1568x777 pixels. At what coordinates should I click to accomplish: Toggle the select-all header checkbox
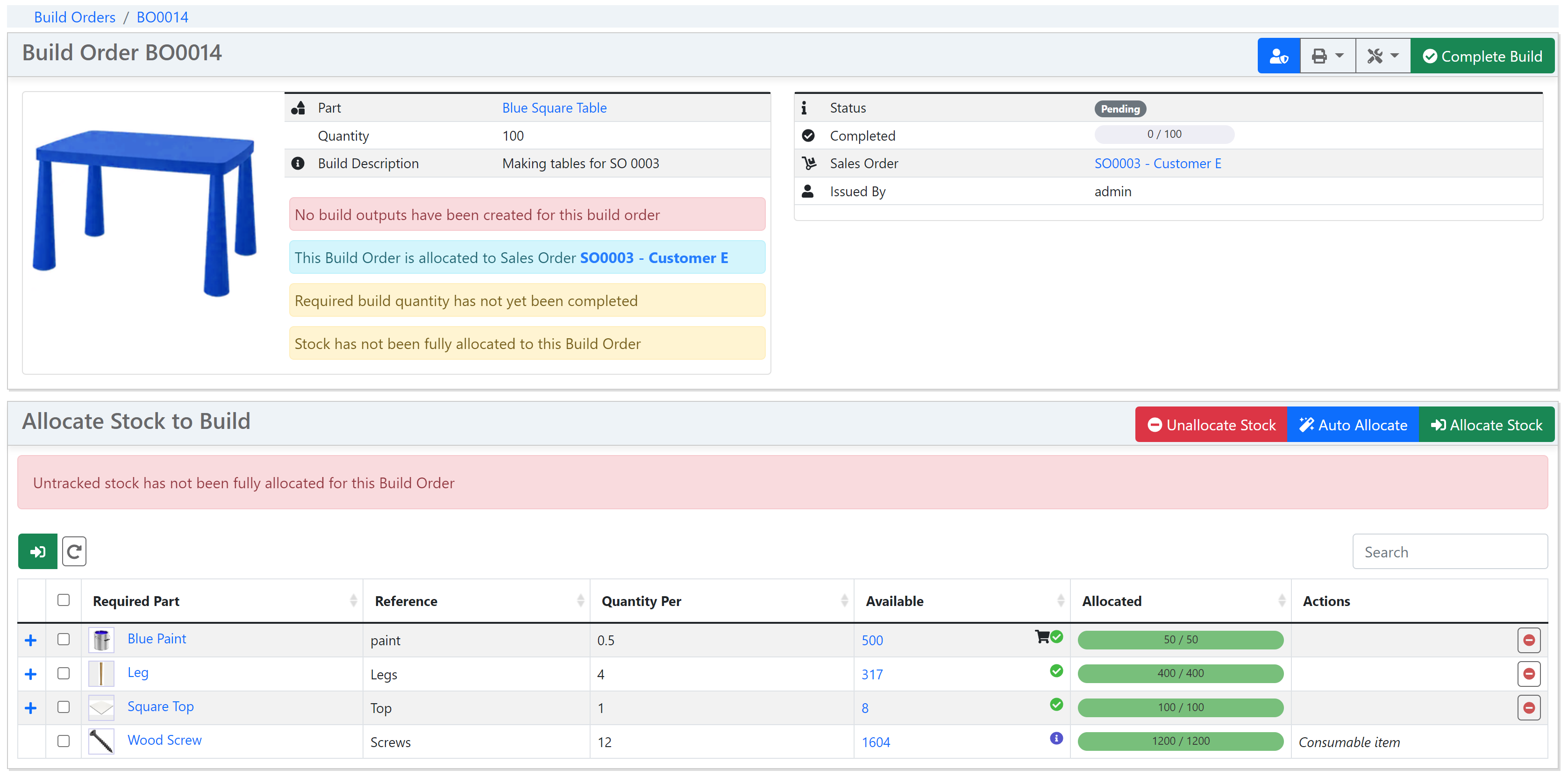click(x=63, y=600)
